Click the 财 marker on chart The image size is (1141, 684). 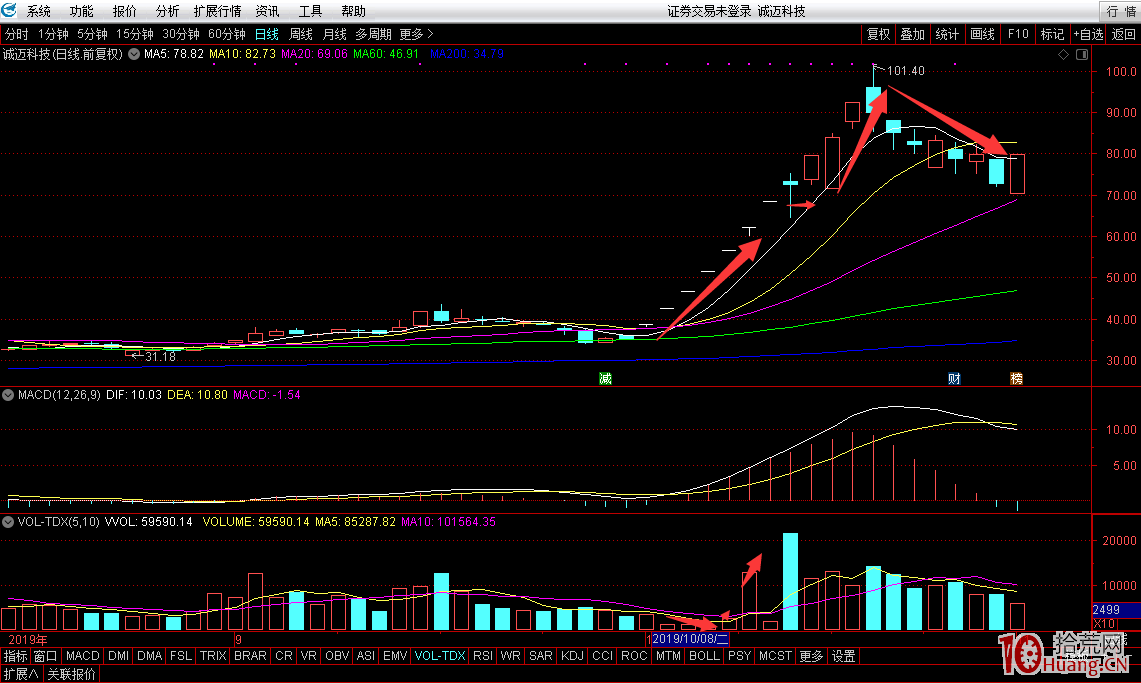[954, 378]
